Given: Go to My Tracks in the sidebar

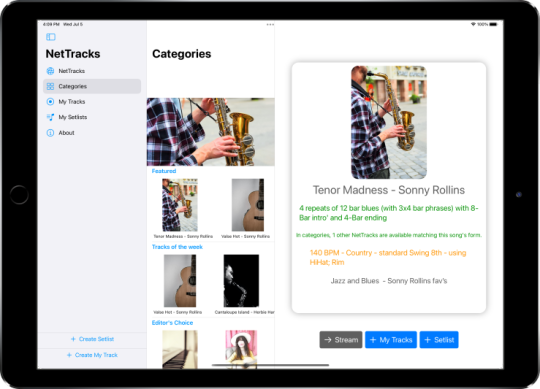Looking at the screenshot, I should coord(92,102).
